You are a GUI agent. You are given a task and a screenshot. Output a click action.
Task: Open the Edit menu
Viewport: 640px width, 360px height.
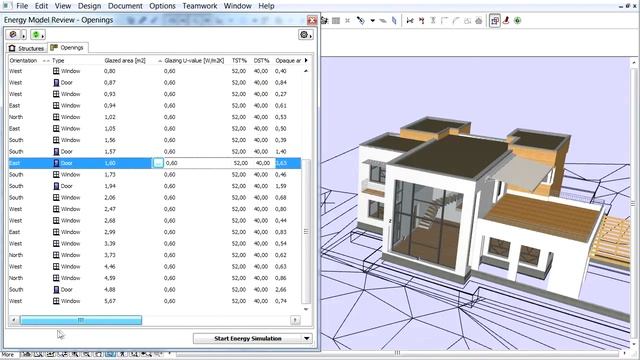coord(41,6)
